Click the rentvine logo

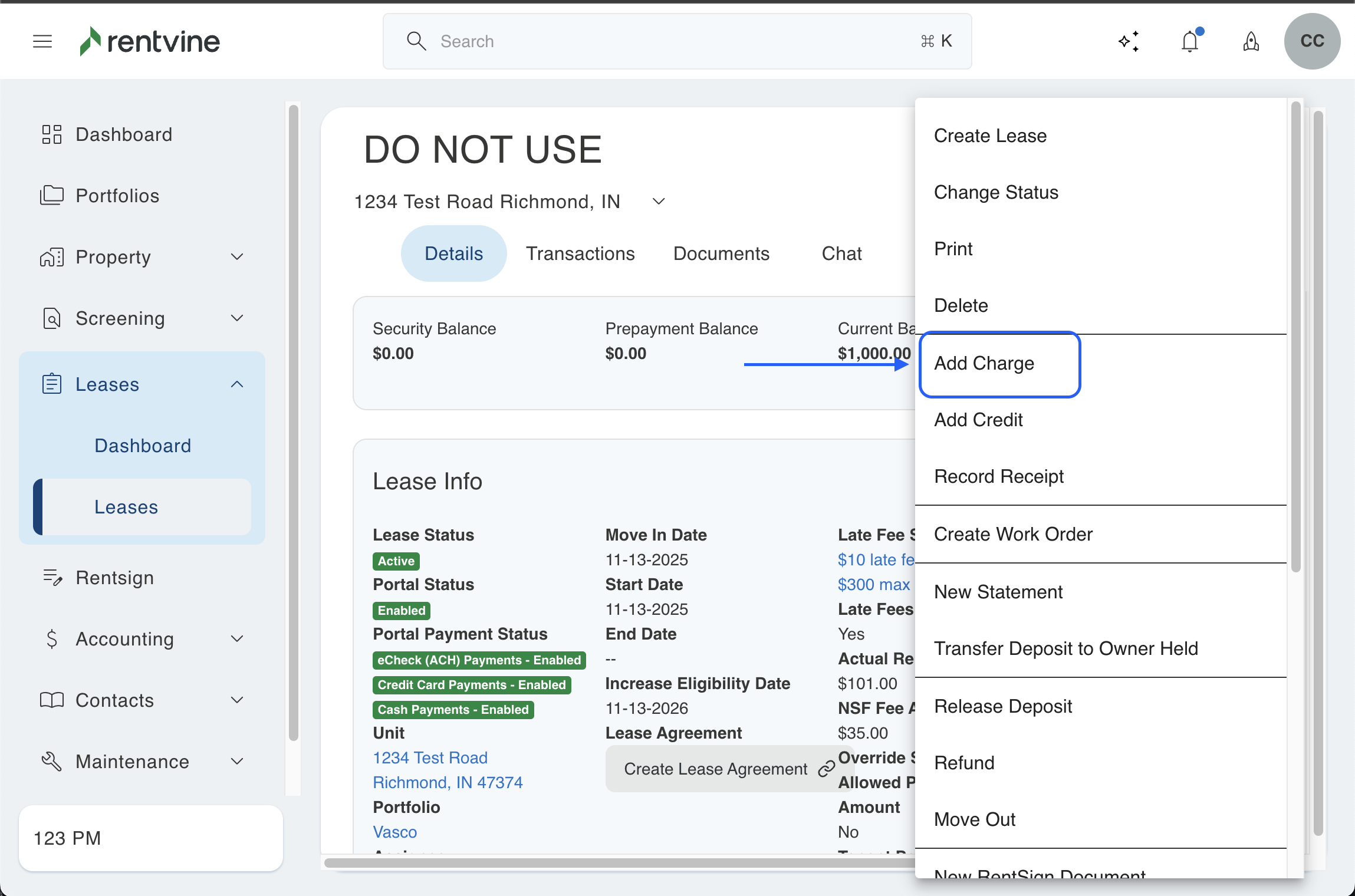(x=150, y=41)
